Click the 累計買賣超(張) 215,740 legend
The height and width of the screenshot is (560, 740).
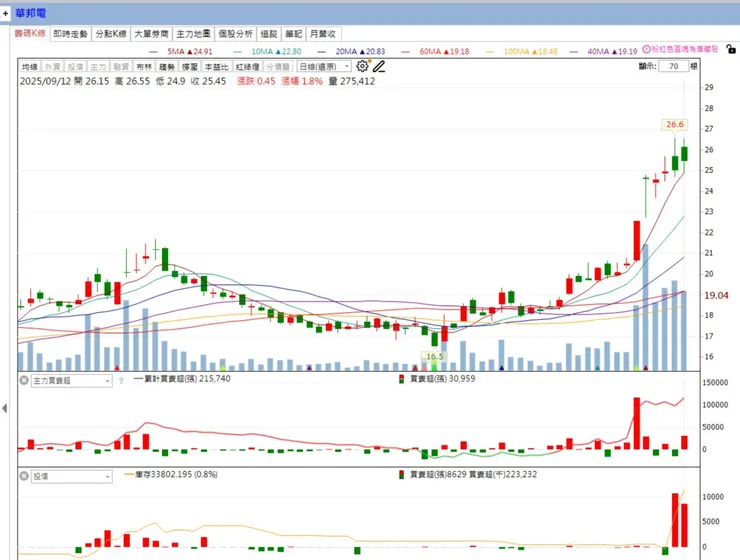pos(182,378)
